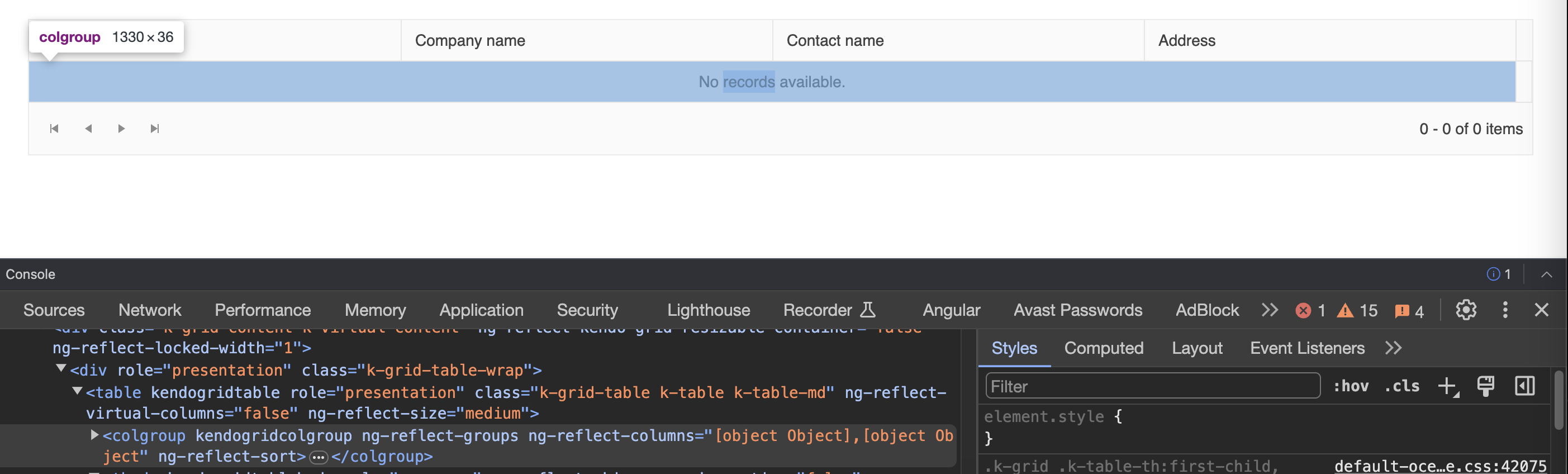Go to the previous grid page

(x=88, y=129)
